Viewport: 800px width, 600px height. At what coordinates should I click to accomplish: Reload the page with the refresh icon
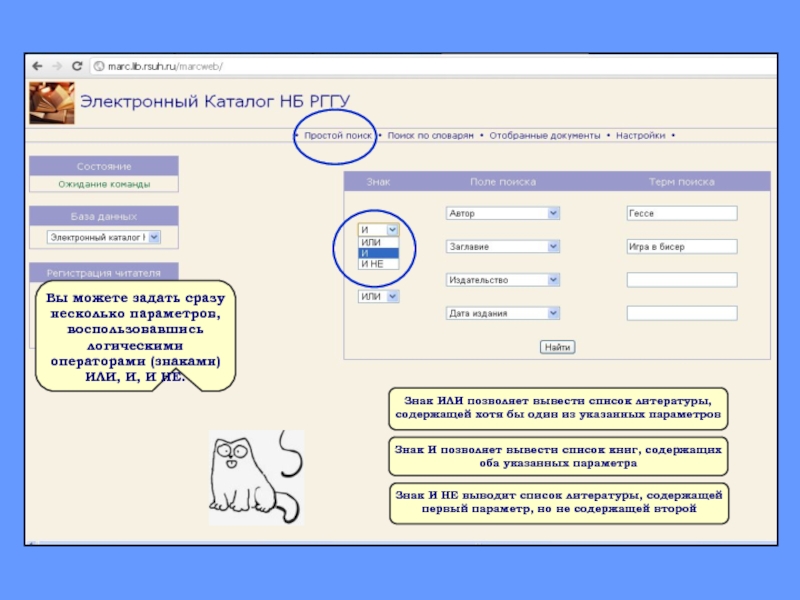pyautogui.click(x=77, y=66)
